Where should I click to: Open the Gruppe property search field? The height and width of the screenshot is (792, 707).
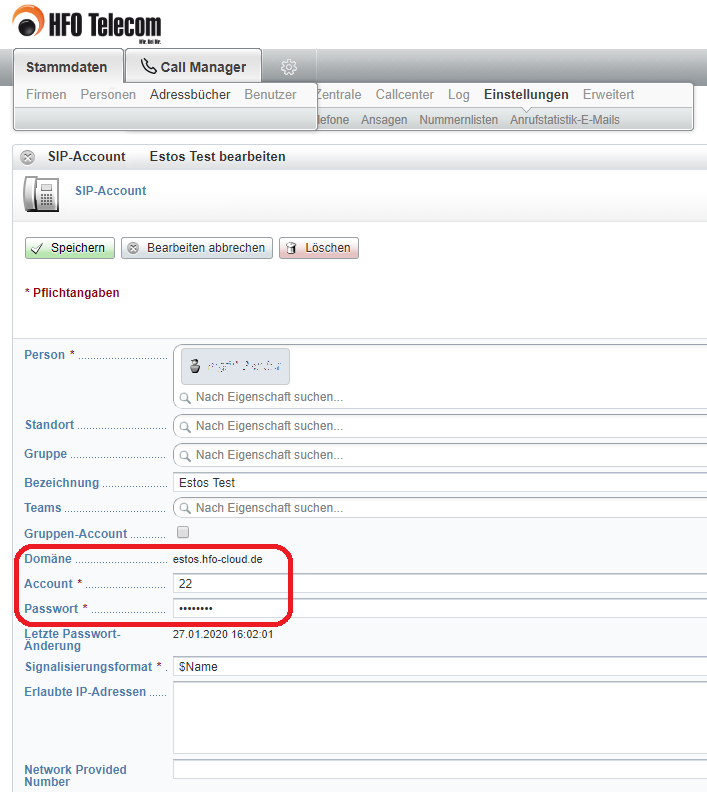tap(440, 455)
